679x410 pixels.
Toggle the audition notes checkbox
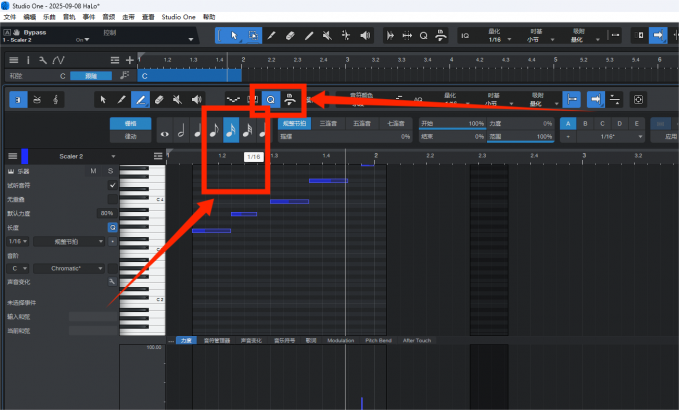click(112, 185)
